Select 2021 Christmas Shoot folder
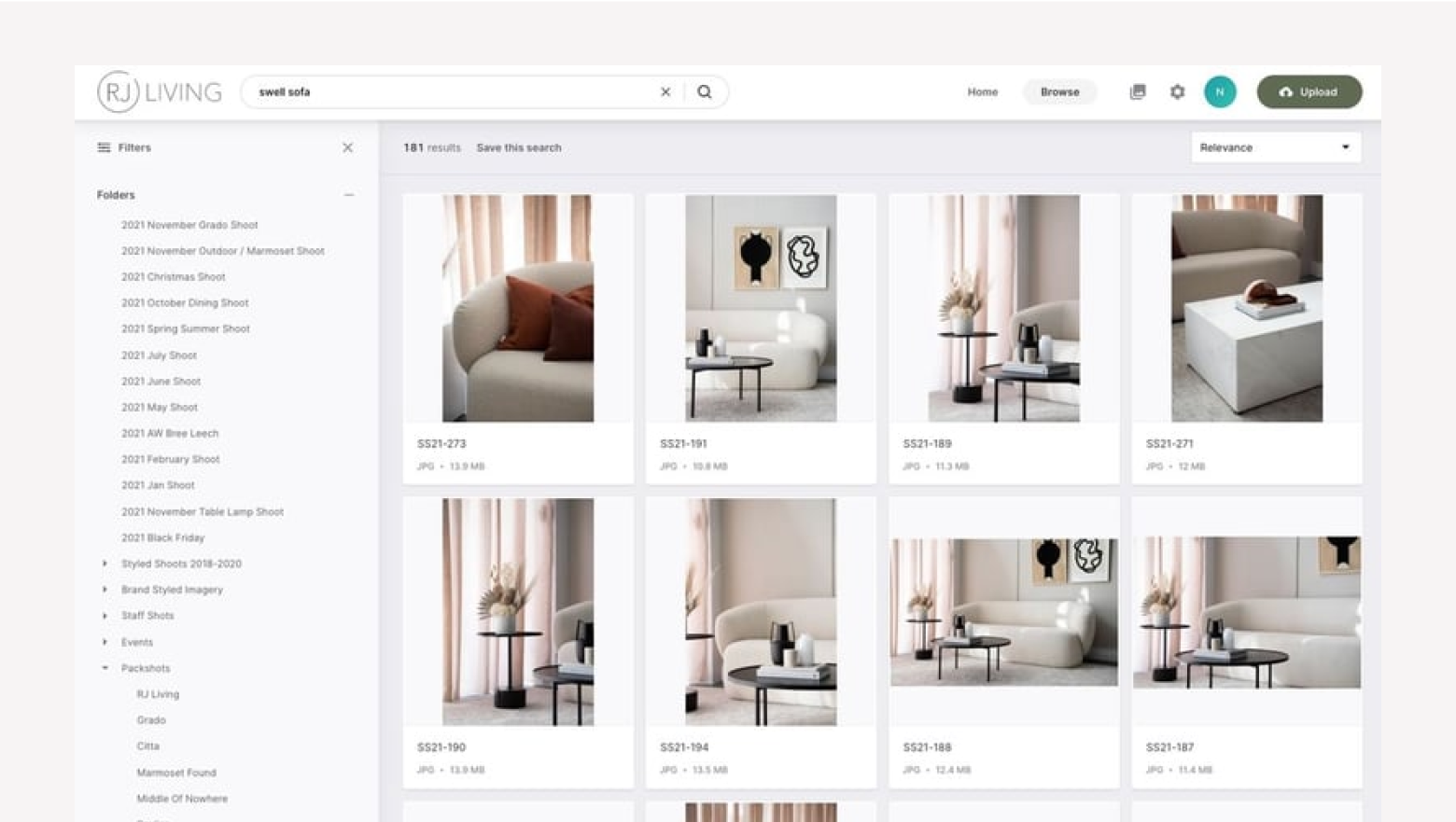Screen dimensions: 1456x822 174,277
